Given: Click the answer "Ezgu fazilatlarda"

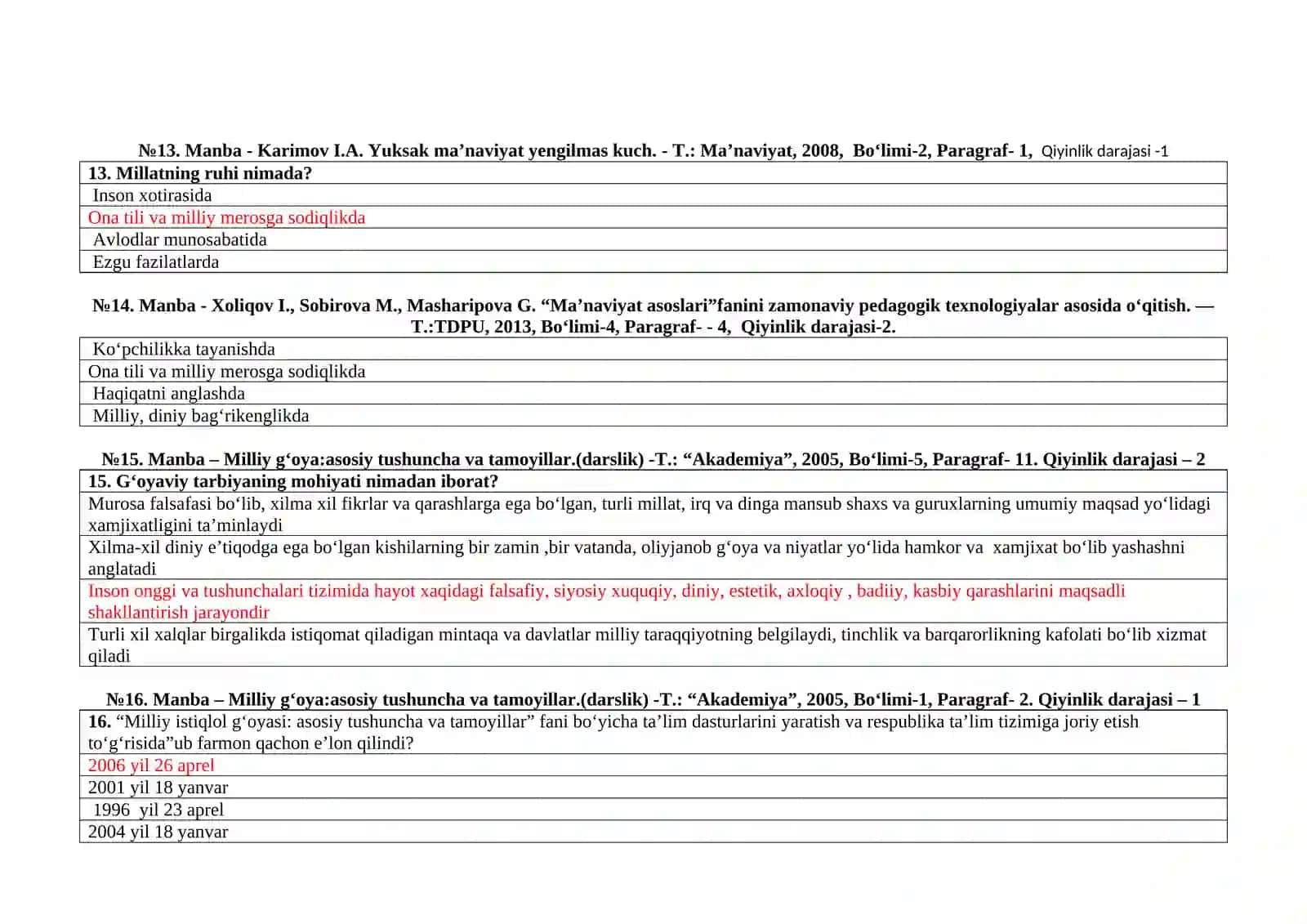Looking at the screenshot, I should (x=653, y=261).
